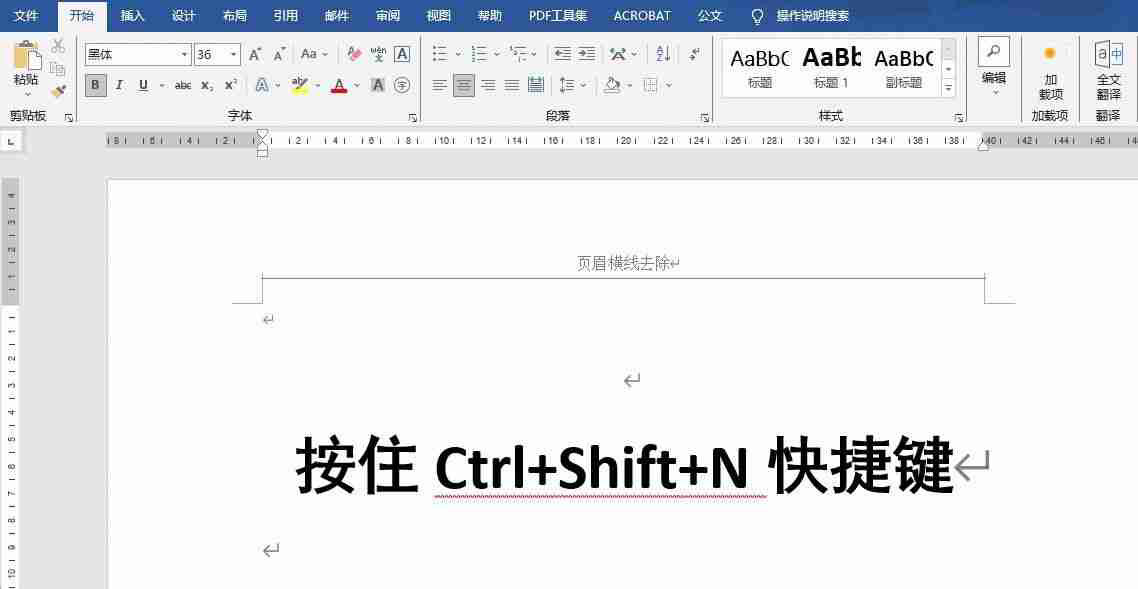Switch to the Review (审阅) tab
Image resolution: width=1138 pixels, height=589 pixels.
coord(388,16)
